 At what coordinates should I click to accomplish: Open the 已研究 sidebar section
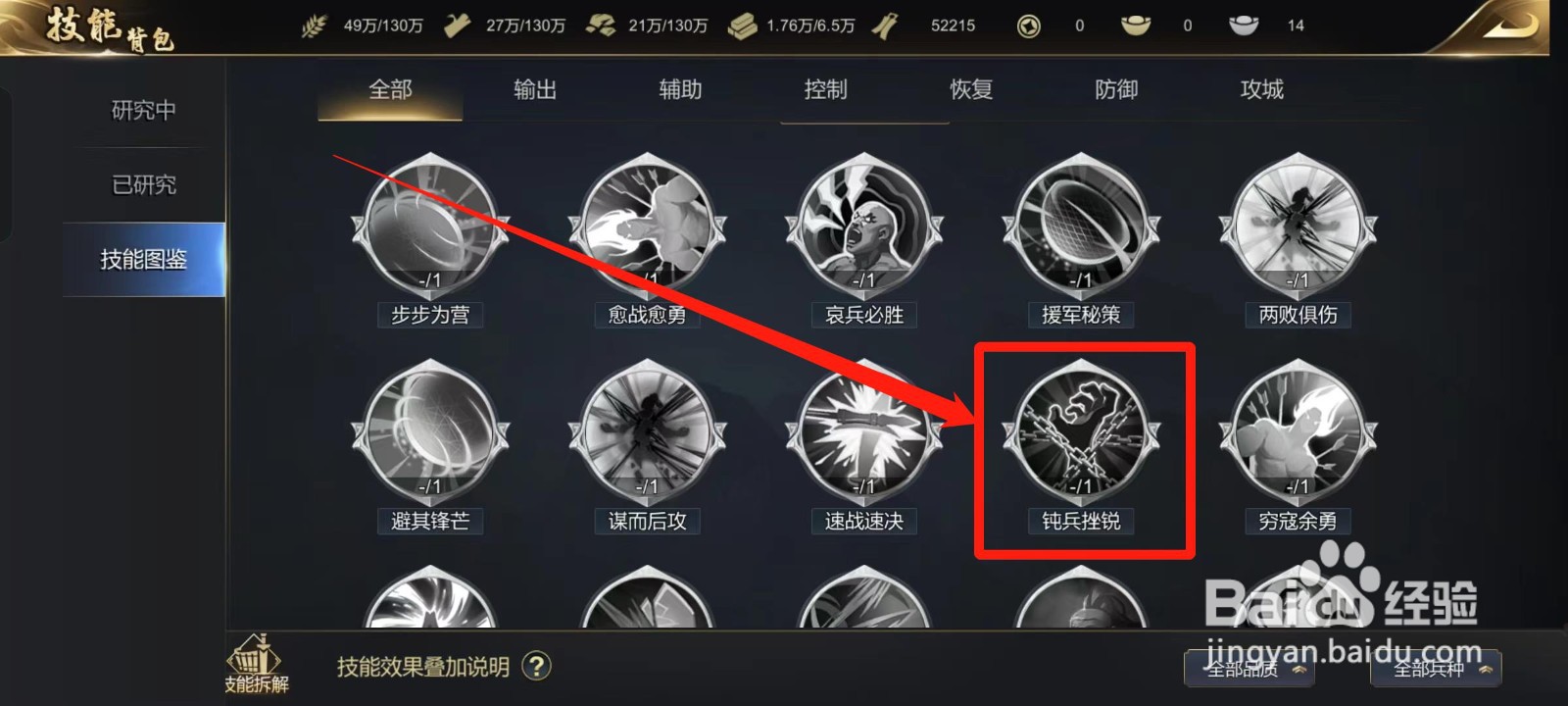[144, 184]
